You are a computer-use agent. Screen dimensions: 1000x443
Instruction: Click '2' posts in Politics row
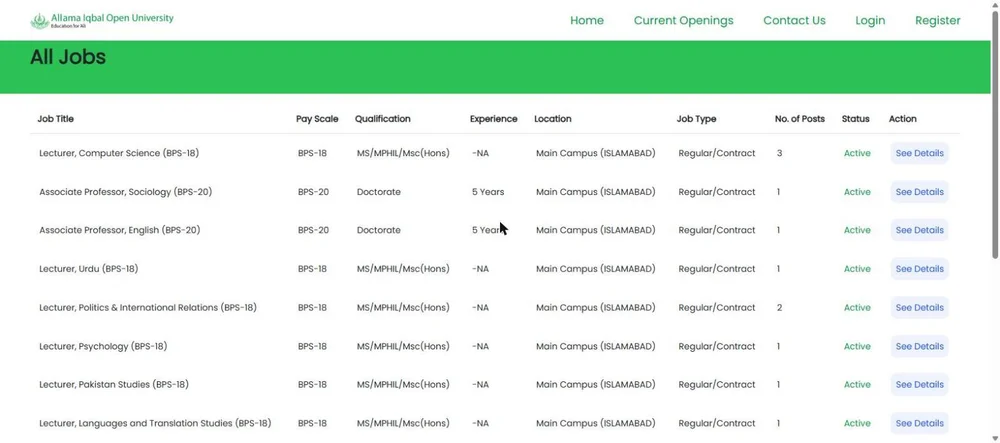pos(779,307)
